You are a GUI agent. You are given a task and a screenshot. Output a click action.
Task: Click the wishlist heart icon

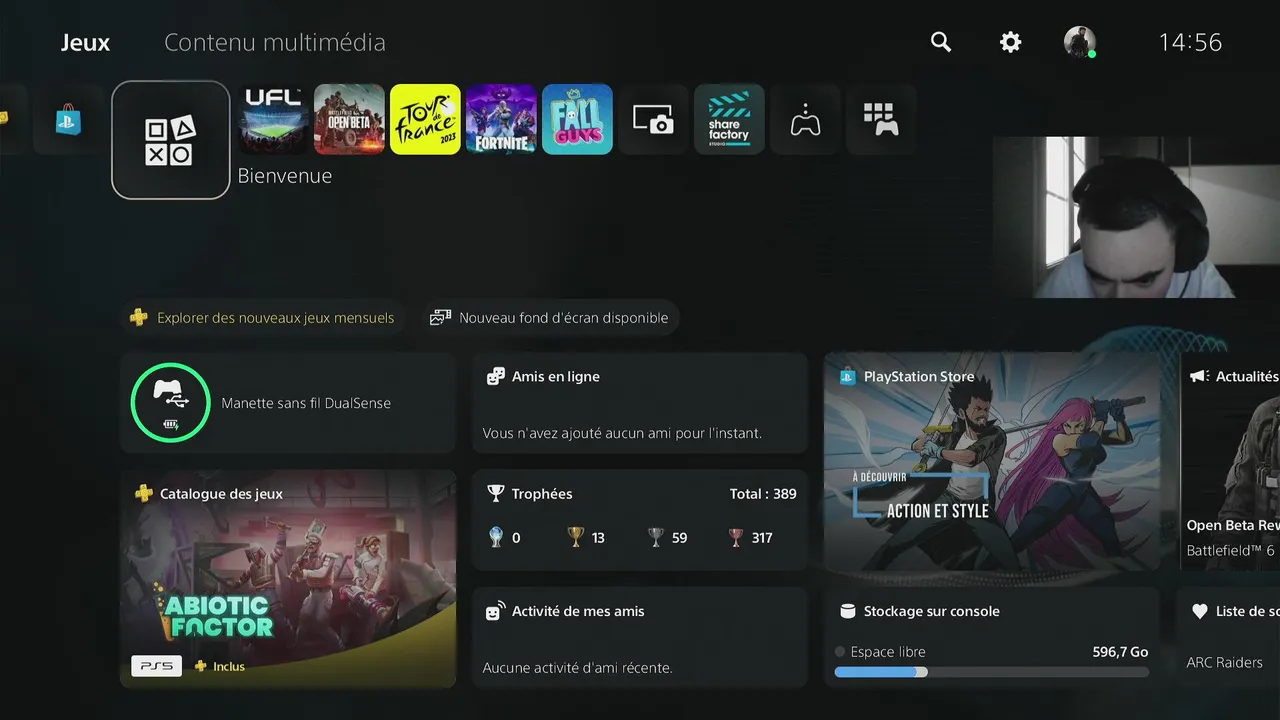pos(1200,611)
